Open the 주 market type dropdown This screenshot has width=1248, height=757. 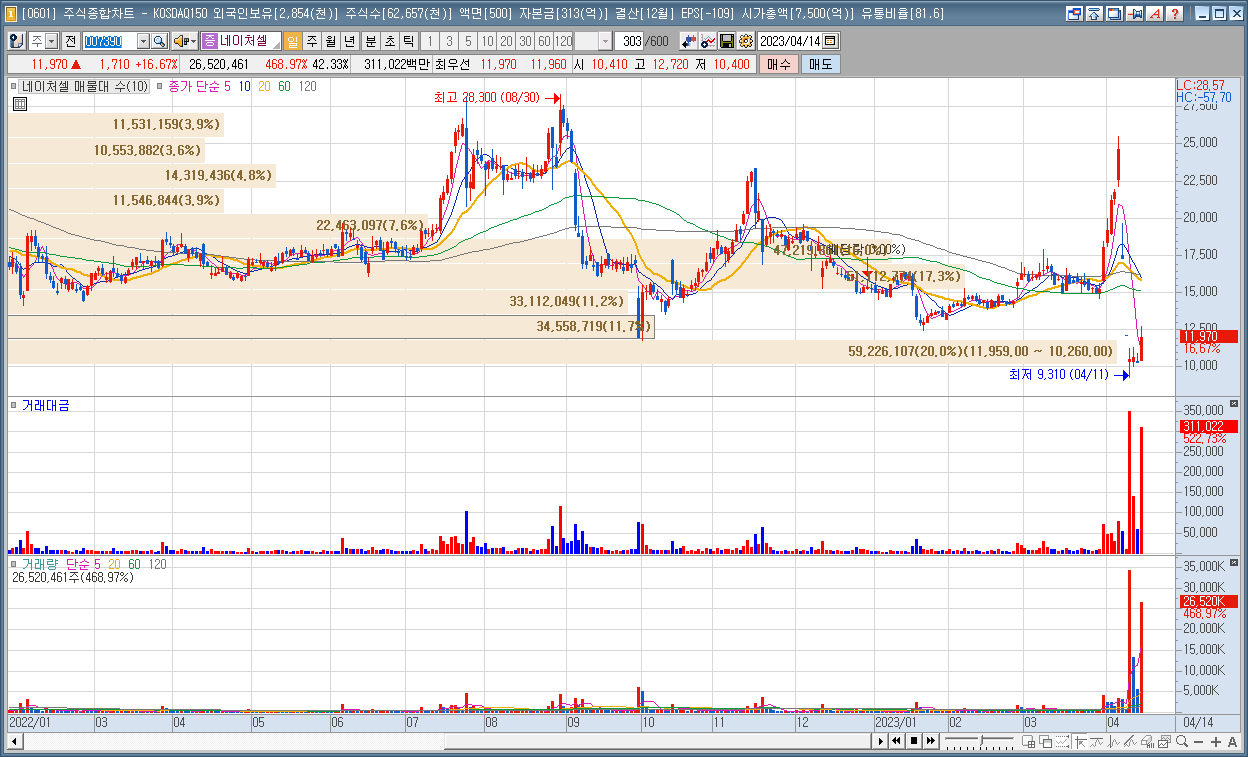(52, 41)
